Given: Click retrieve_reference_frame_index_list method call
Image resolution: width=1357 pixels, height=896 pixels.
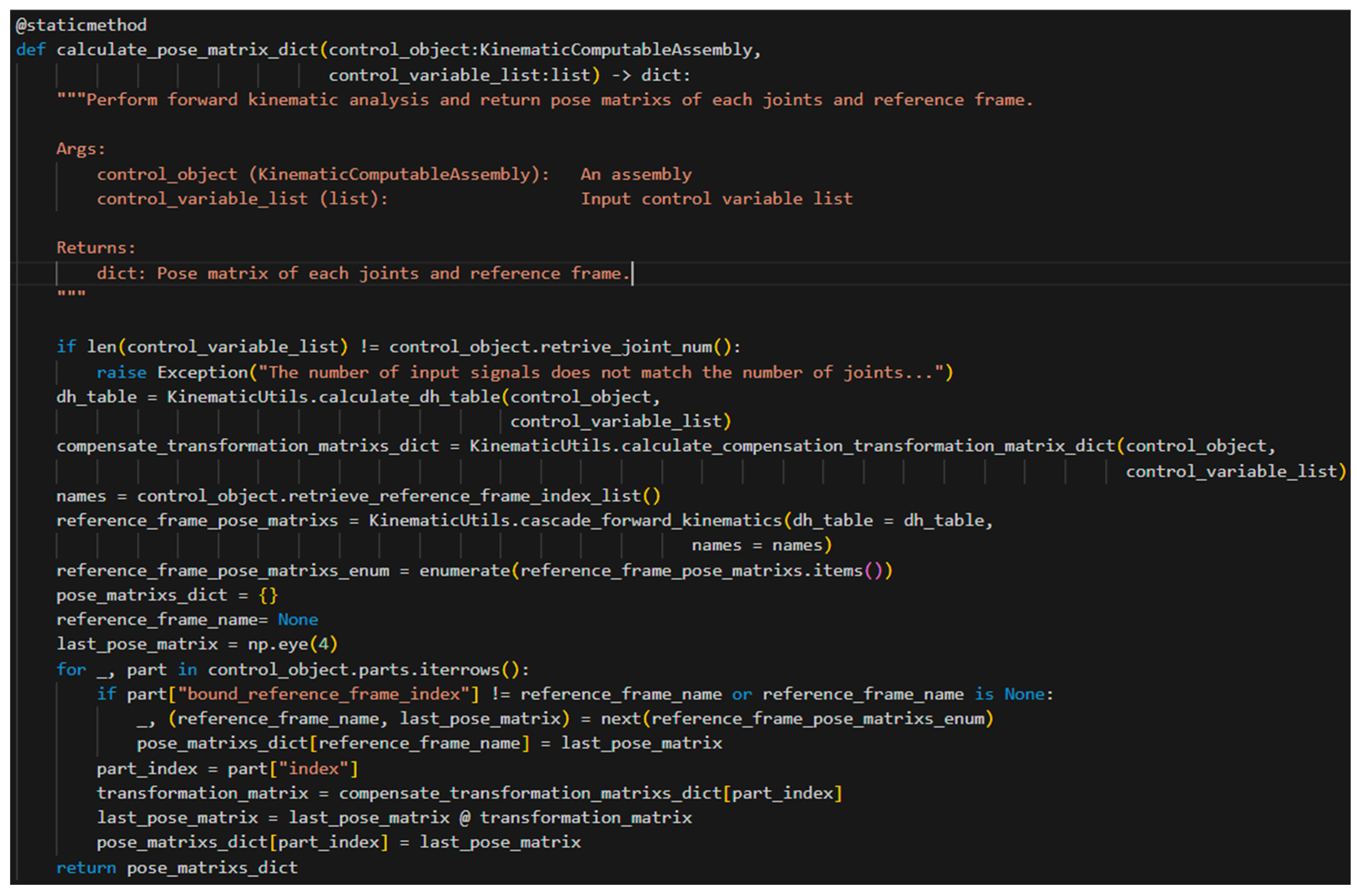Looking at the screenshot, I should tap(465, 496).
